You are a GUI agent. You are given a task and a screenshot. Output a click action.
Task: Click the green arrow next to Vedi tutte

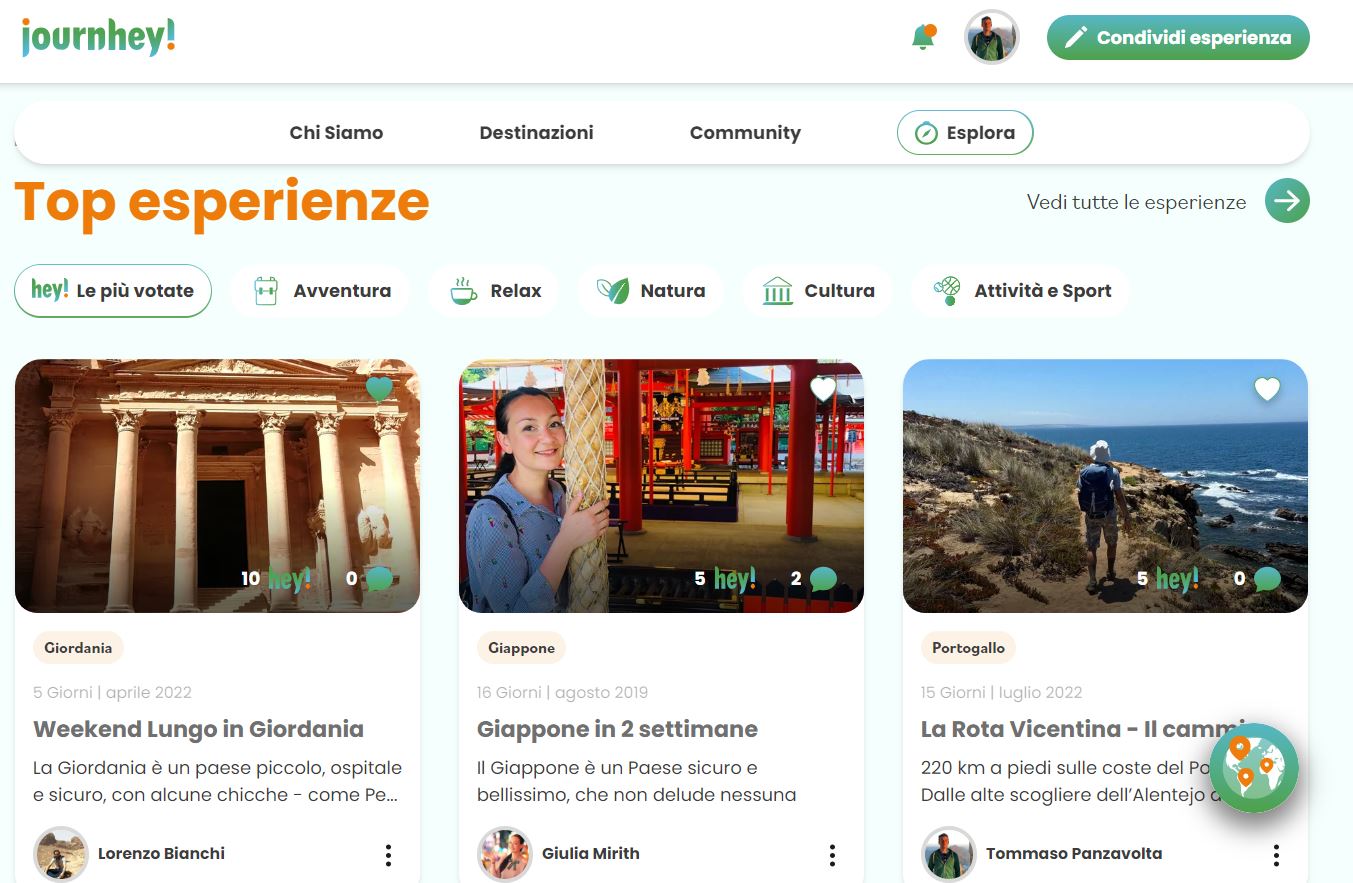click(x=1287, y=201)
